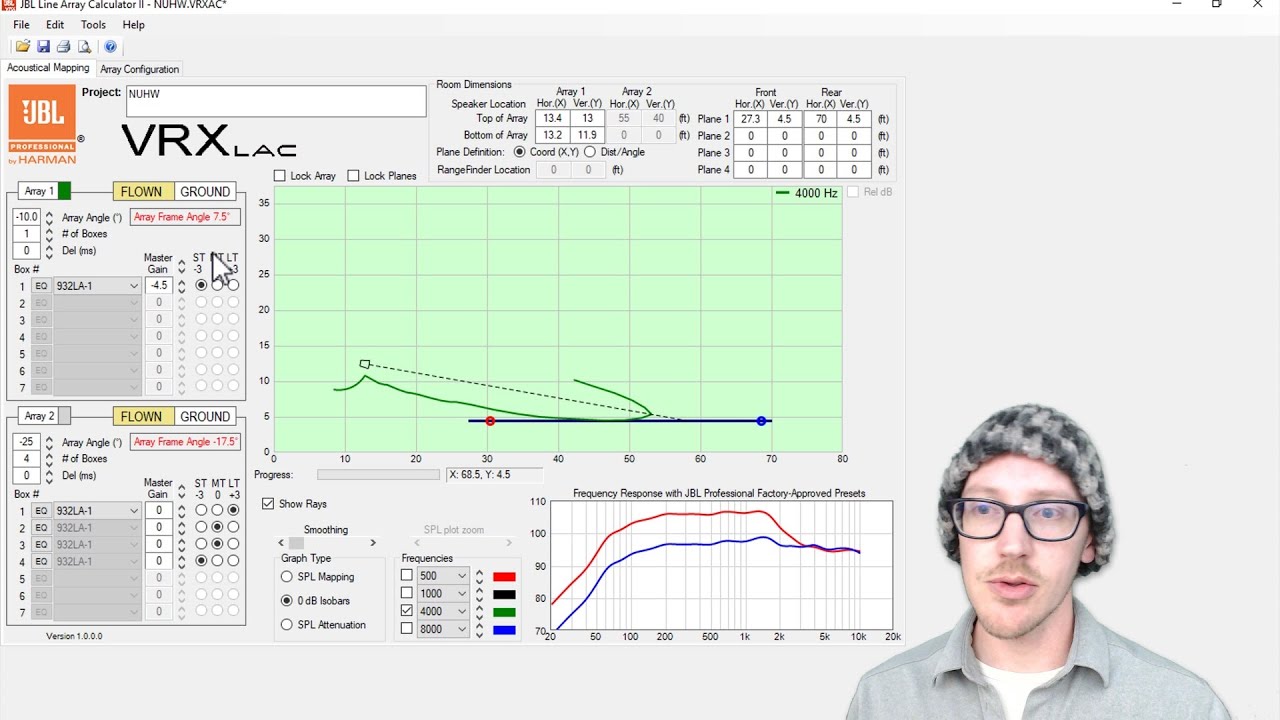Click Array 1 Master Gain field -4.5
This screenshot has height=720, width=1280.
[x=158, y=286]
